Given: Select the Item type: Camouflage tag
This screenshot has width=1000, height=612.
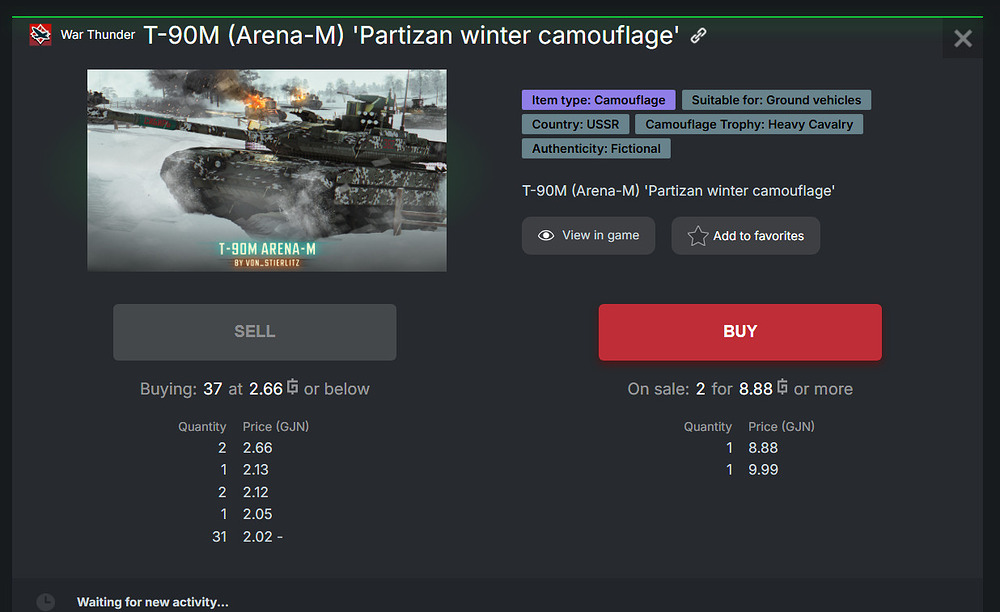Looking at the screenshot, I should tap(598, 100).
